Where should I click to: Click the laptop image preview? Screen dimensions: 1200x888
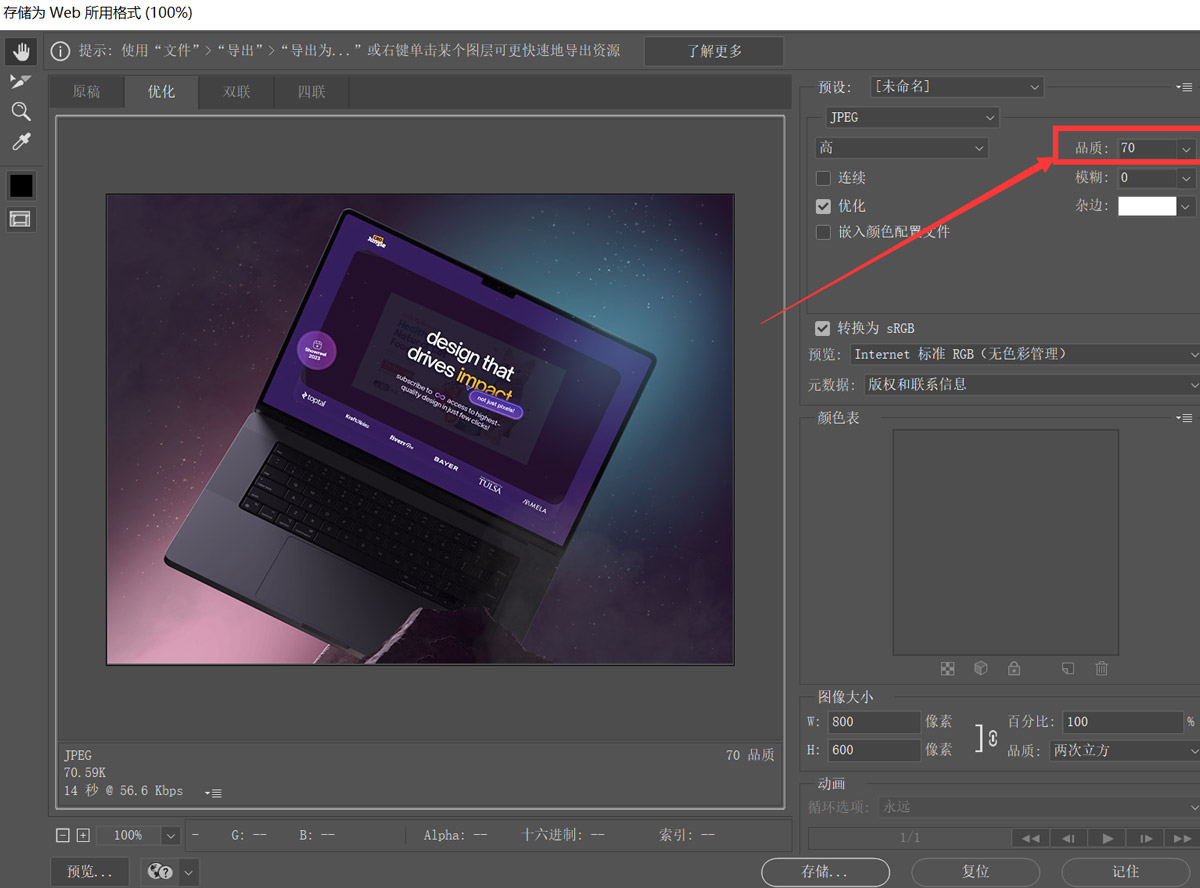coord(420,429)
